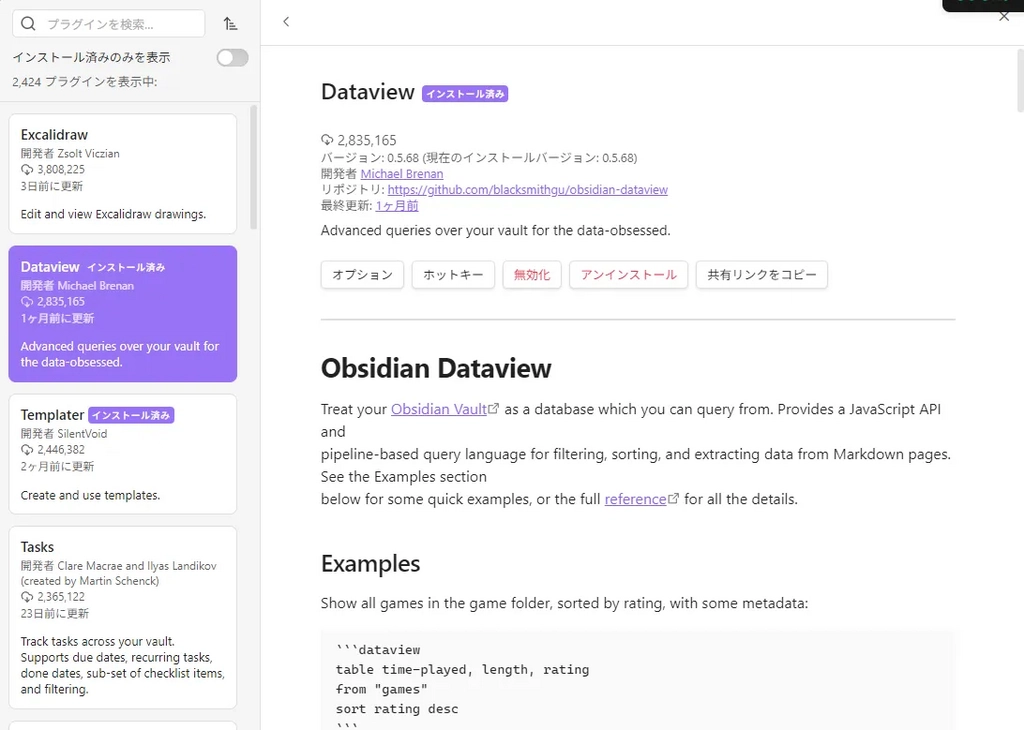1024x730 pixels.
Task: Click the download icon beside 2,835,165 in details
Action: click(327, 140)
